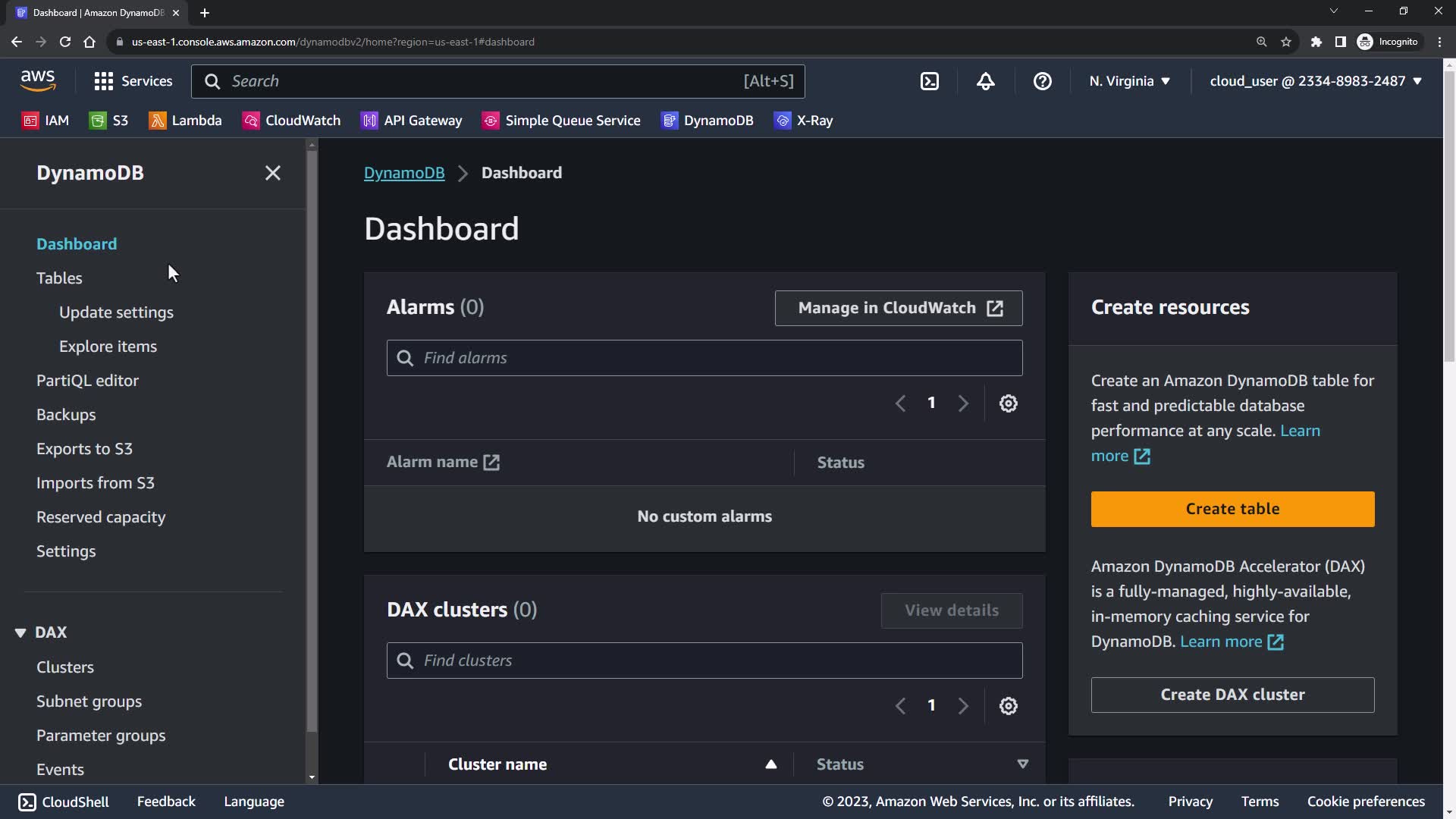This screenshot has height=819, width=1456.
Task: Select PartiQL editor from sidebar
Action: click(x=87, y=381)
